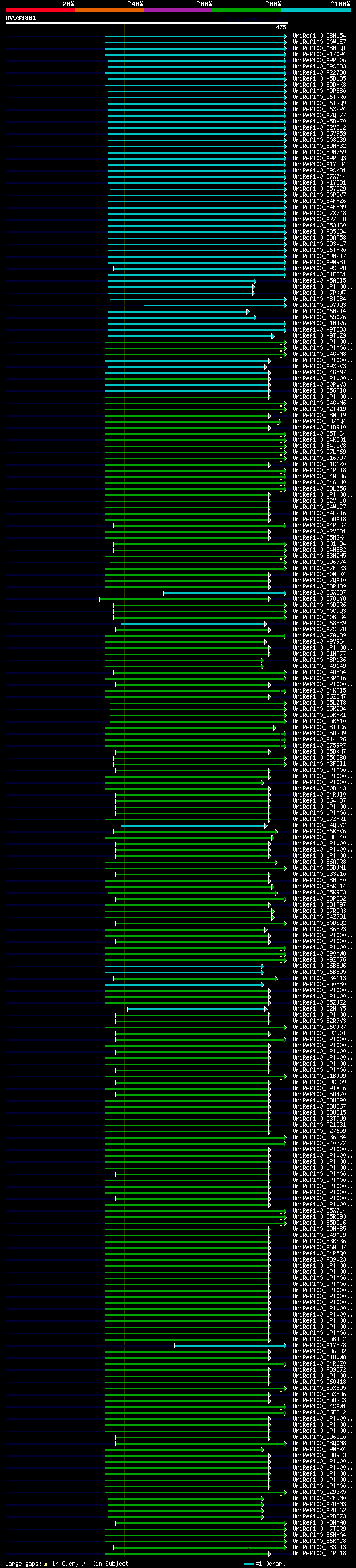Select hit UniRef100_C1FES1
This screenshot has width=356, height=1568.
coord(319,275)
